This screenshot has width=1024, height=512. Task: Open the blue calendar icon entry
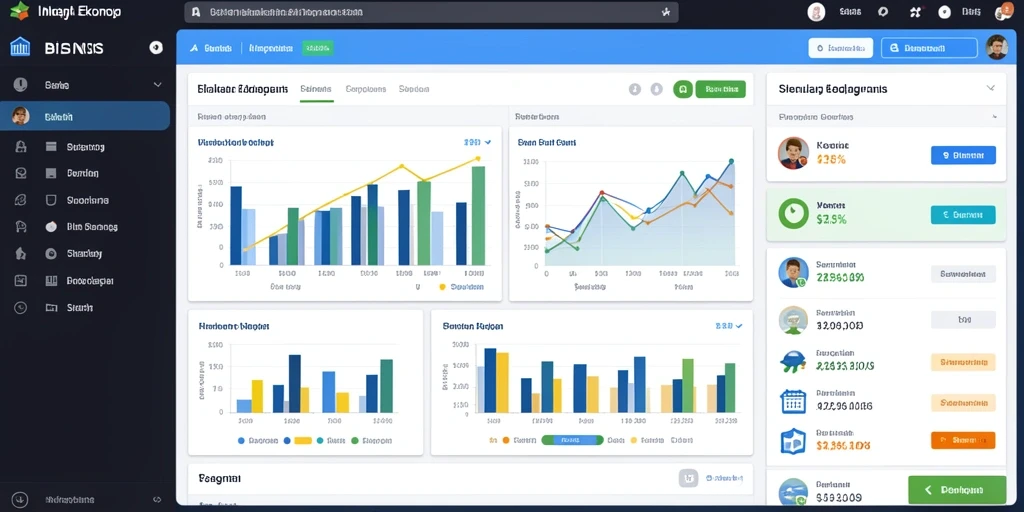(793, 401)
